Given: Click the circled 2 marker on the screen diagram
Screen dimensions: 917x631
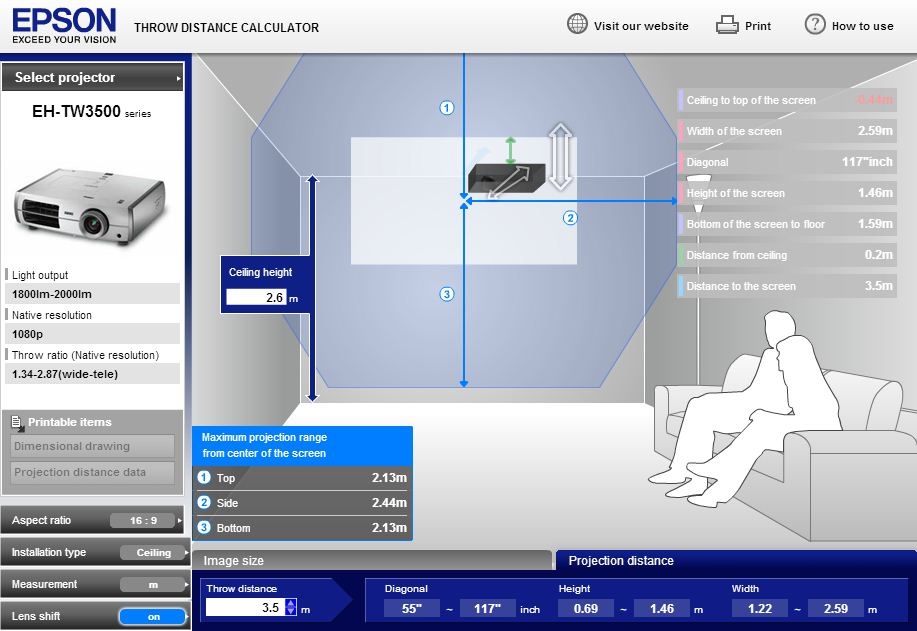Looking at the screenshot, I should point(570,218).
